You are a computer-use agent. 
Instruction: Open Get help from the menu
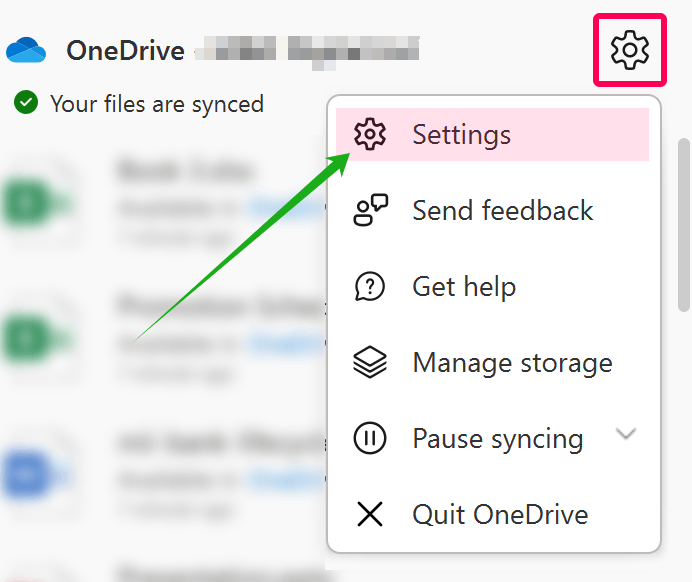pyautogui.click(x=464, y=287)
